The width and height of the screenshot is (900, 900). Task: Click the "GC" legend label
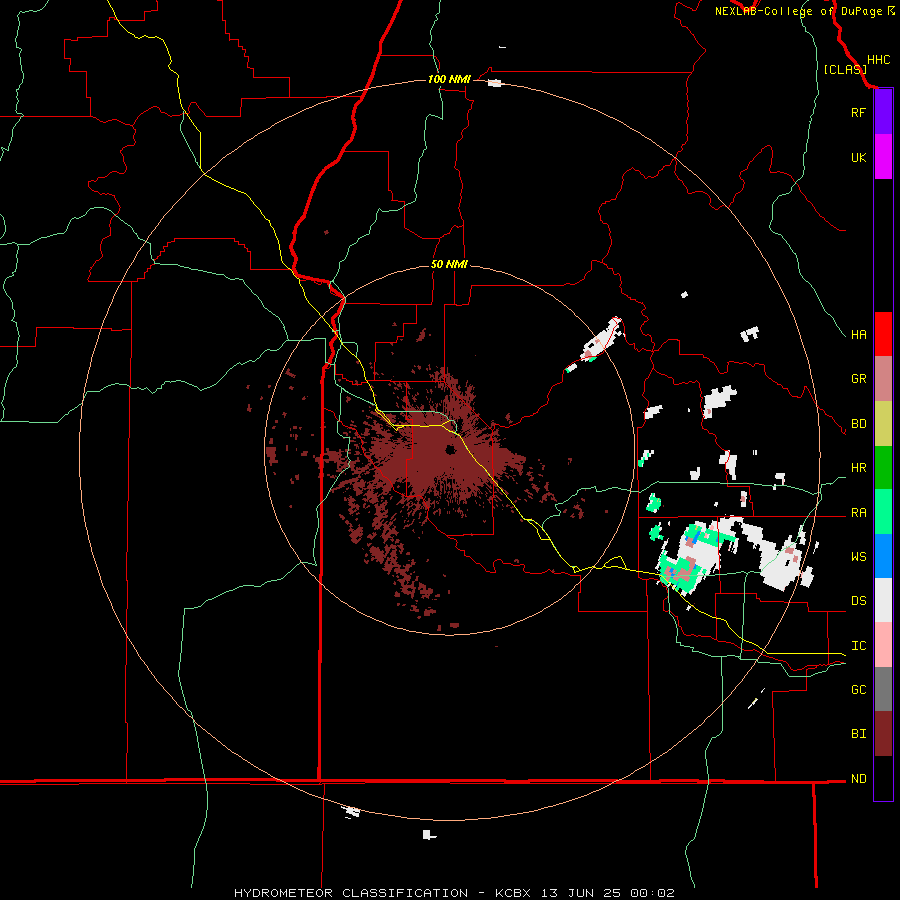tap(858, 690)
